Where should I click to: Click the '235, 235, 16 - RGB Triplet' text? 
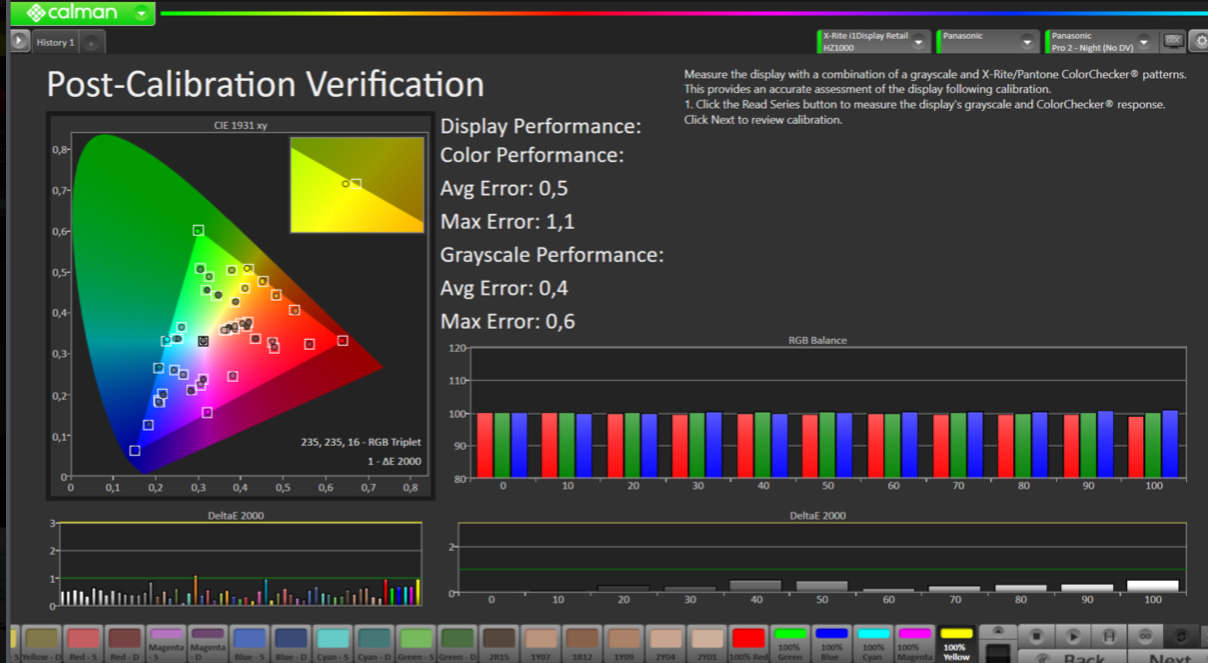click(x=361, y=442)
